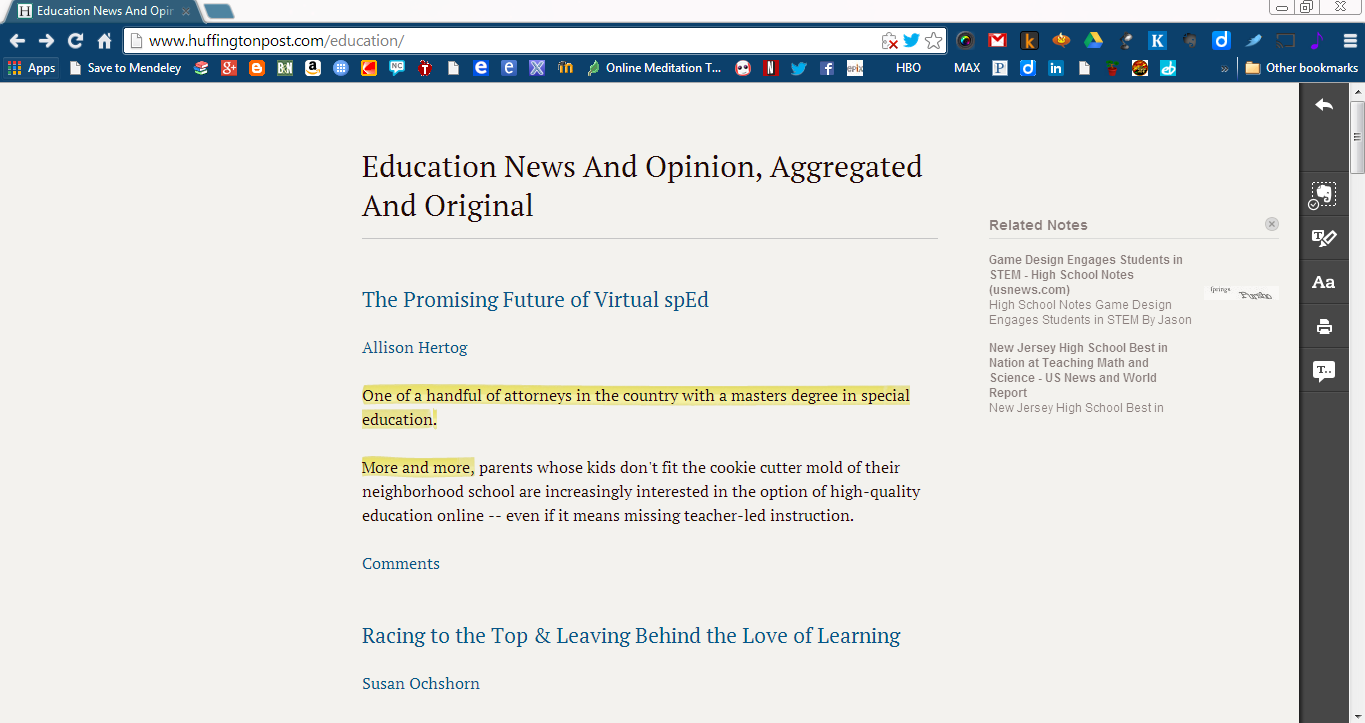Clip this article to Evernote
Viewport: 1365px width, 723px height.
tap(1324, 195)
